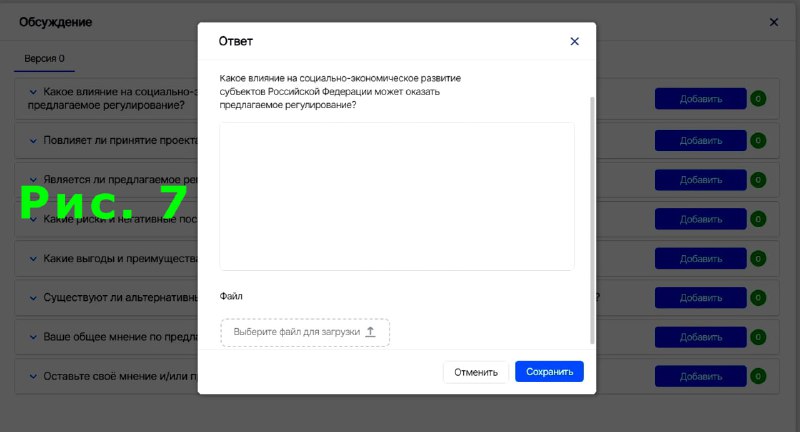
Task: Click green counter badge in 'Какие выгоды' row
Action: 758,259
